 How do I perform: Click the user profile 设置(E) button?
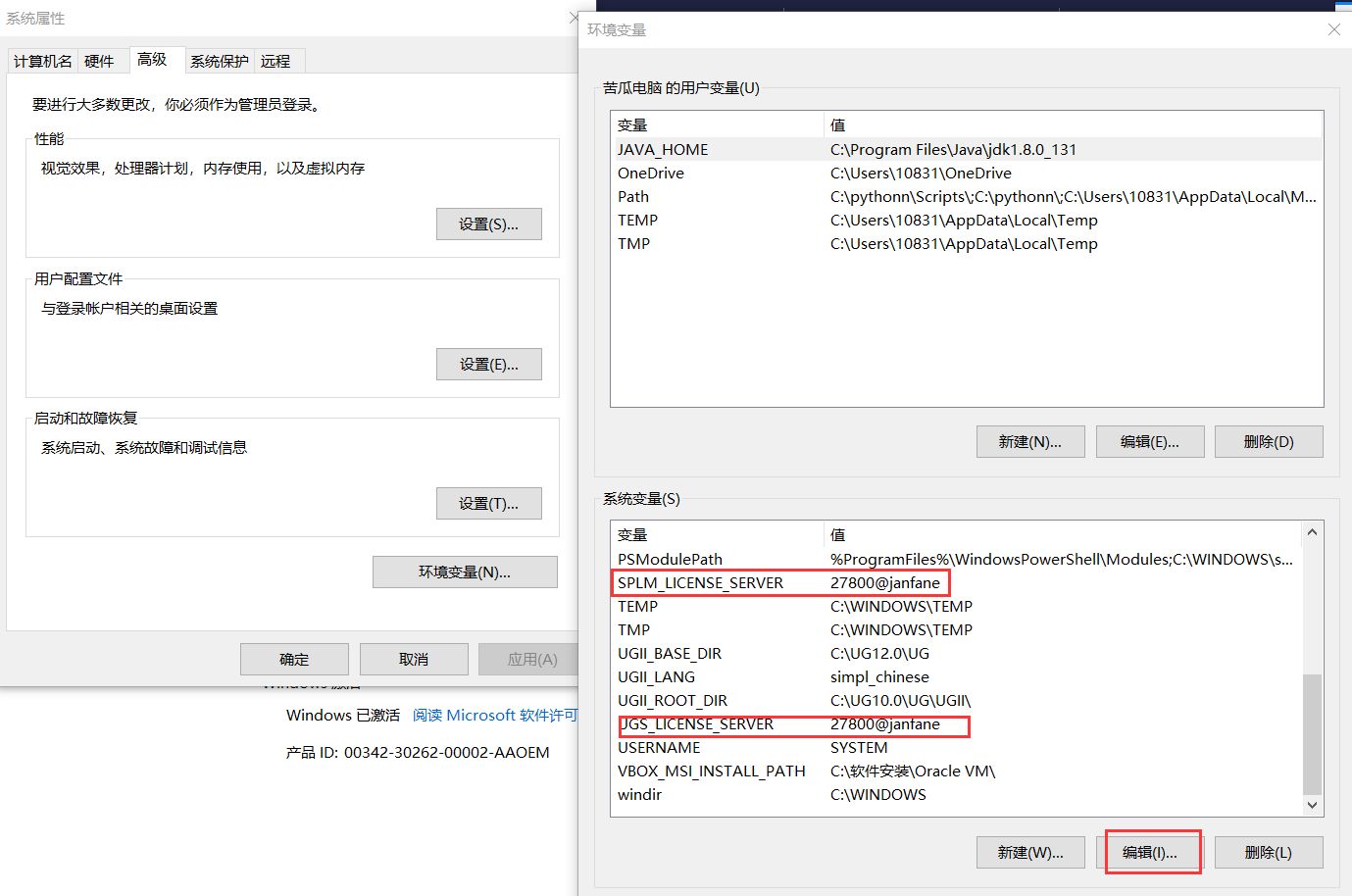click(488, 364)
